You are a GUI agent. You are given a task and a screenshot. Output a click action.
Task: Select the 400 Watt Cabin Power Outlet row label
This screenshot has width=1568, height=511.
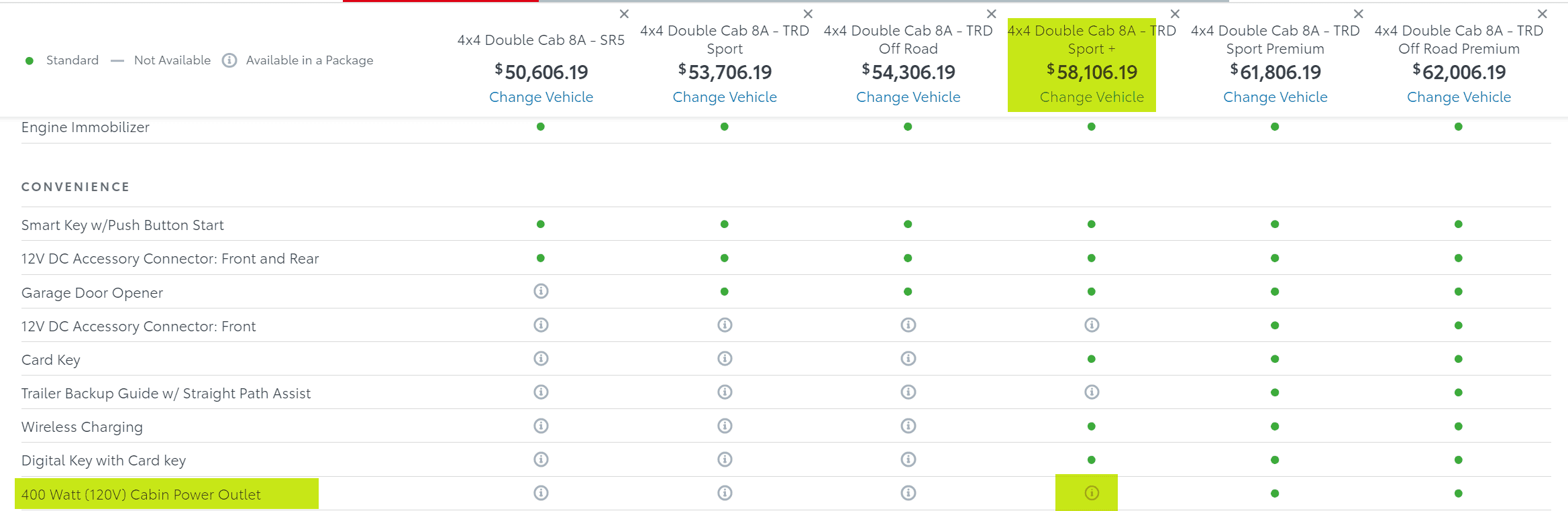point(141,495)
